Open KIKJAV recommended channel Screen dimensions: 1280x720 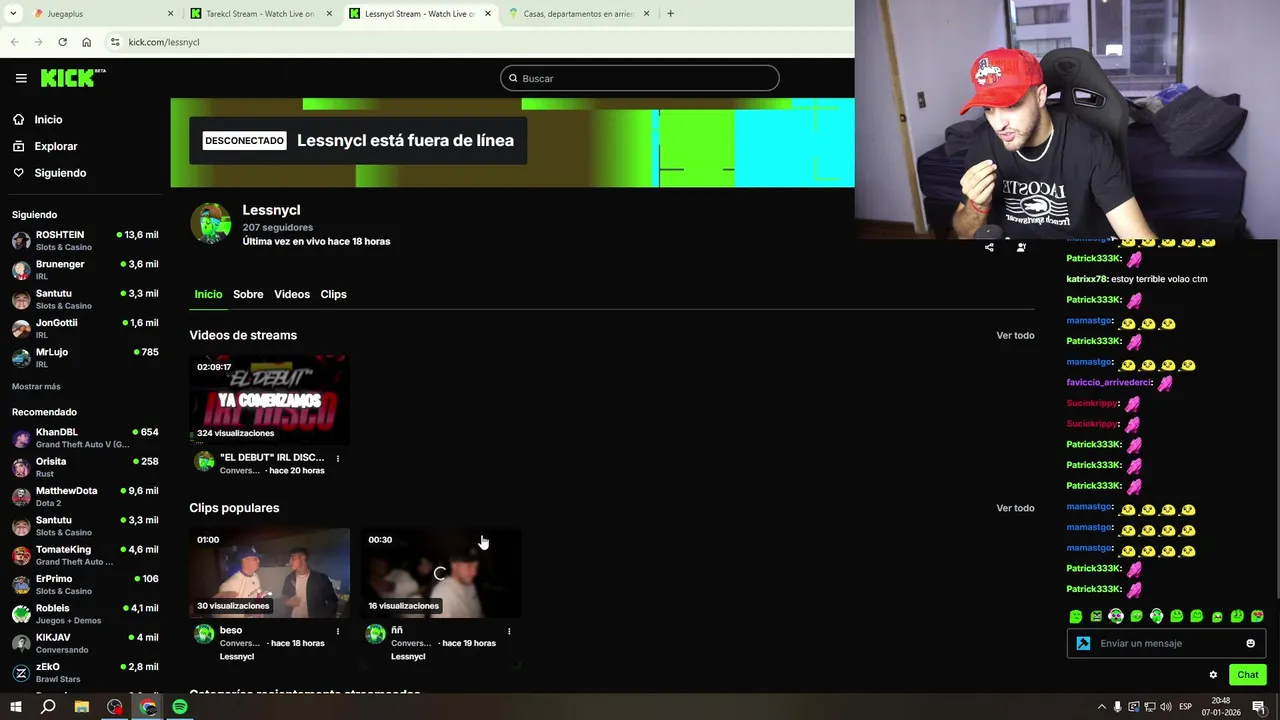pos(85,643)
